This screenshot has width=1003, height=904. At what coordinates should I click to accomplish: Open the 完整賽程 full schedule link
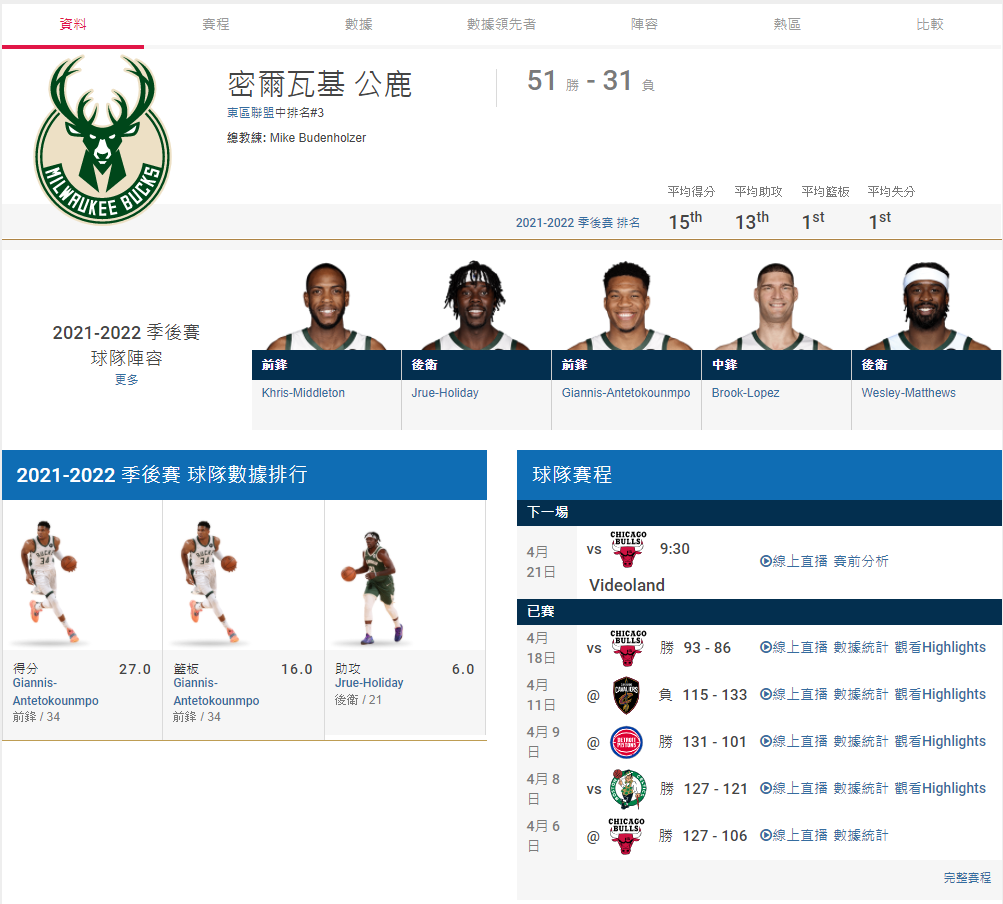tap(967, 878)
